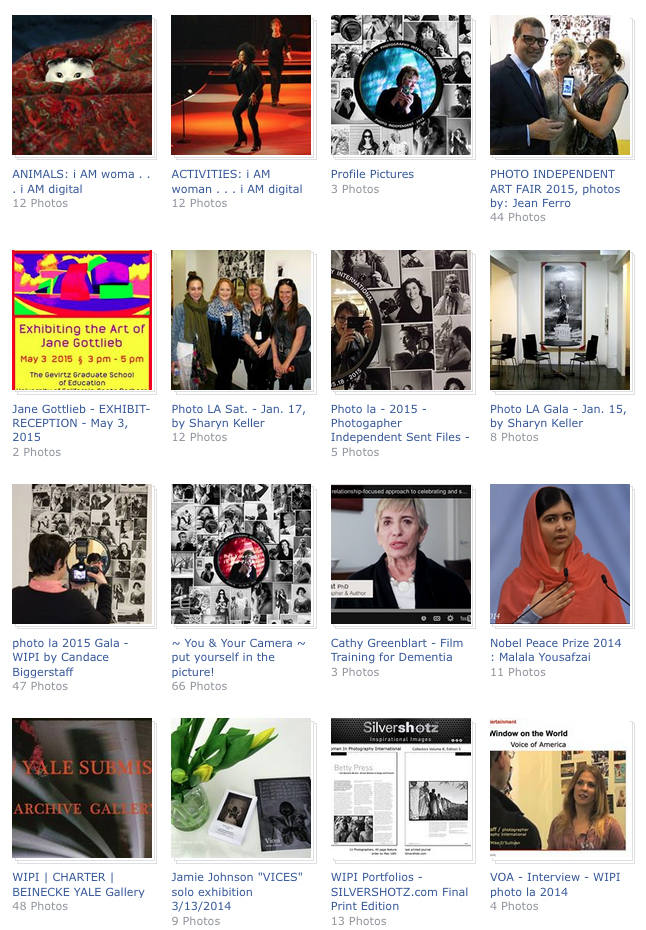Open Cathy Greenblart Film Training album link
Image resolution: width=646 pixels, height=930 pixels.
coord(397,650)
